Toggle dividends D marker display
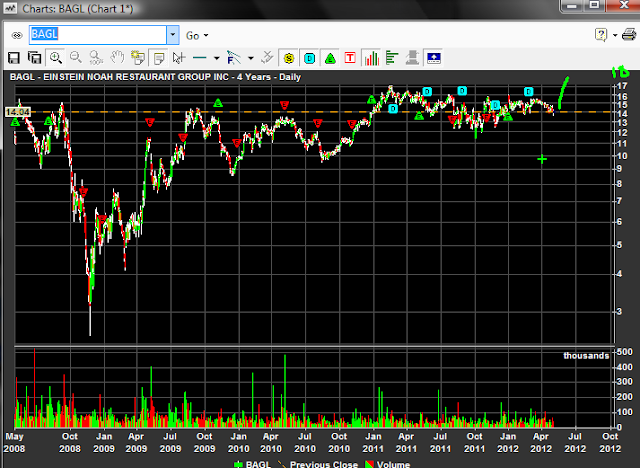This screenshot has width=640, height=468. [x=309, y=58]
